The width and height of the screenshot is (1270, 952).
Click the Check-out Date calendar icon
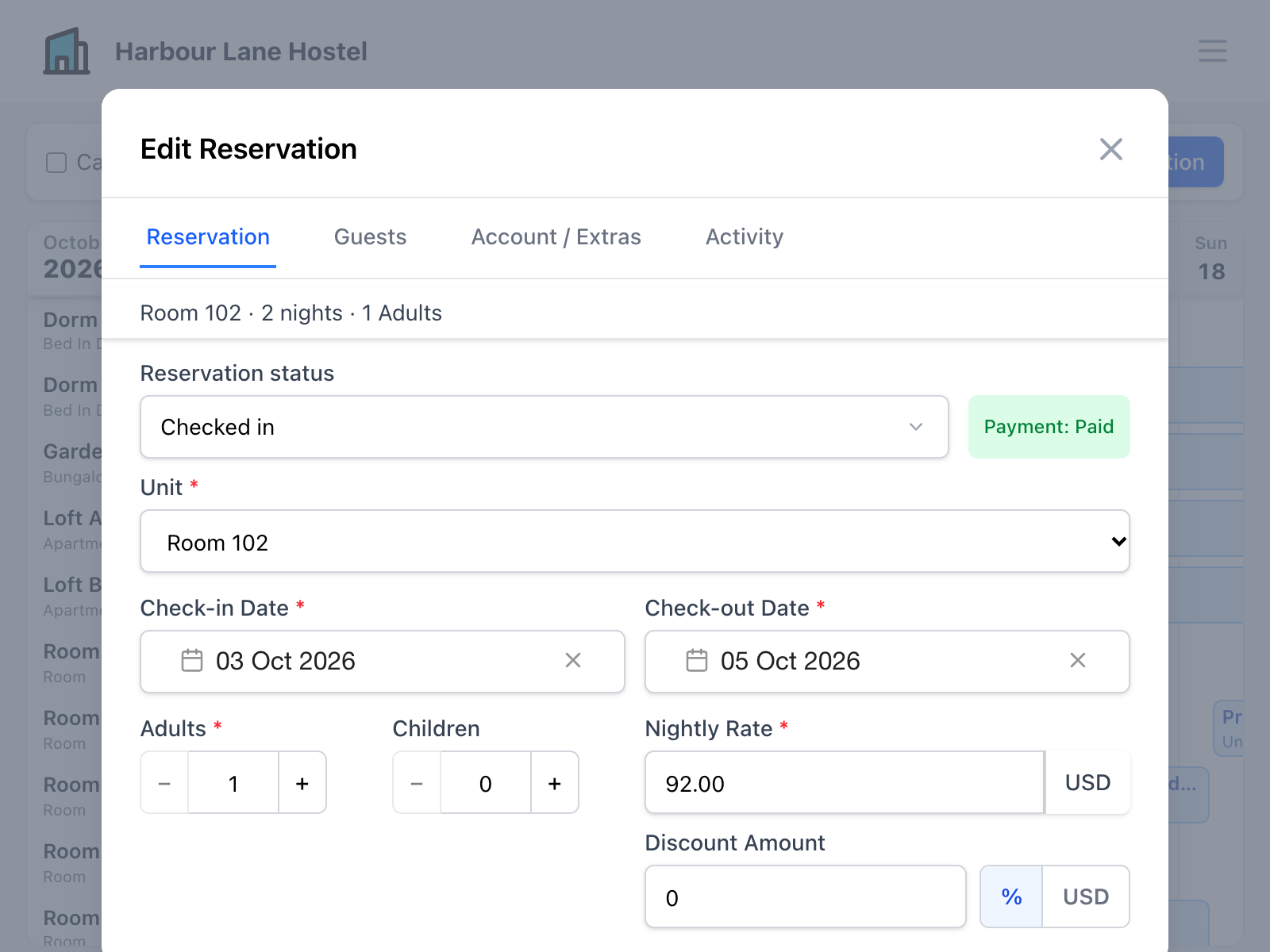697,660
